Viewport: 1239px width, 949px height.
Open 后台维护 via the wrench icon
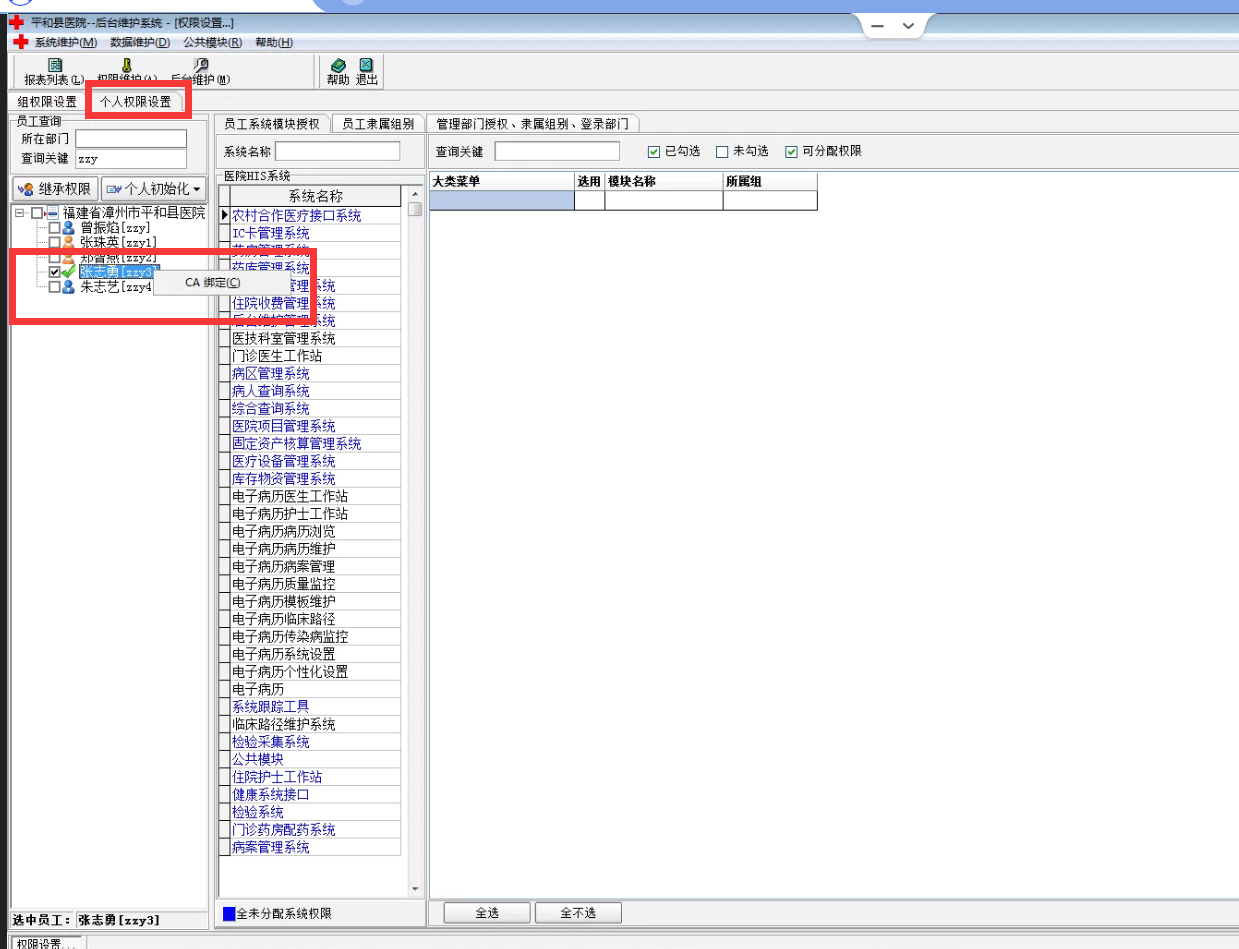point(201,65)
